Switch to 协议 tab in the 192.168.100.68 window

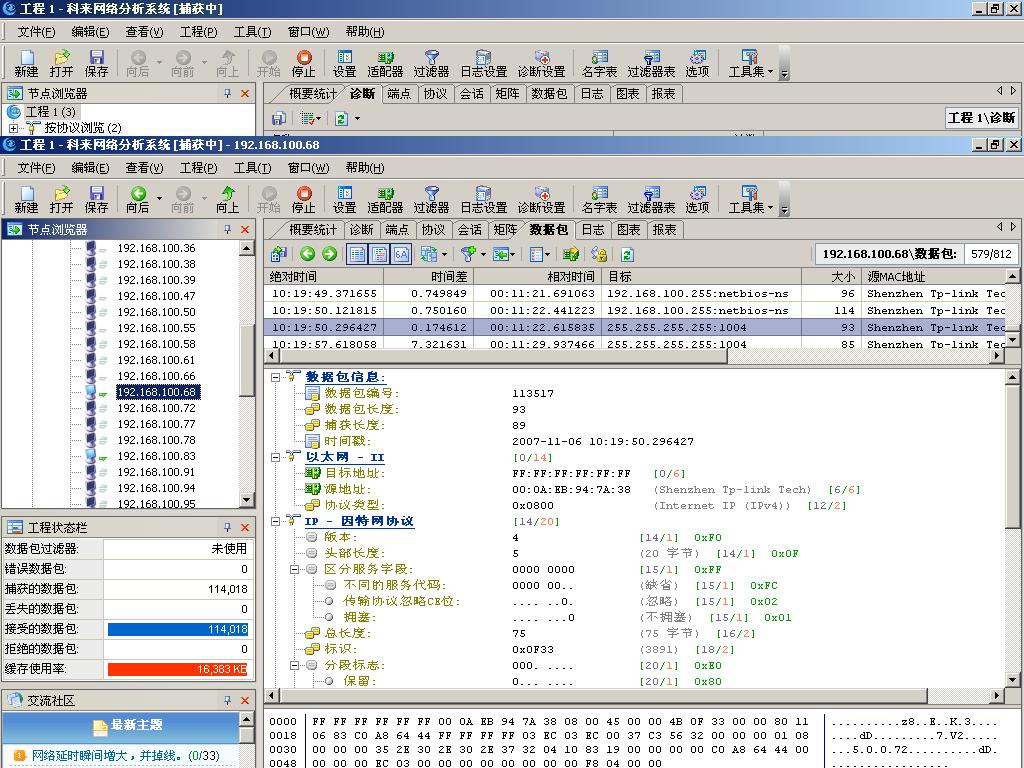click(435, 230)
